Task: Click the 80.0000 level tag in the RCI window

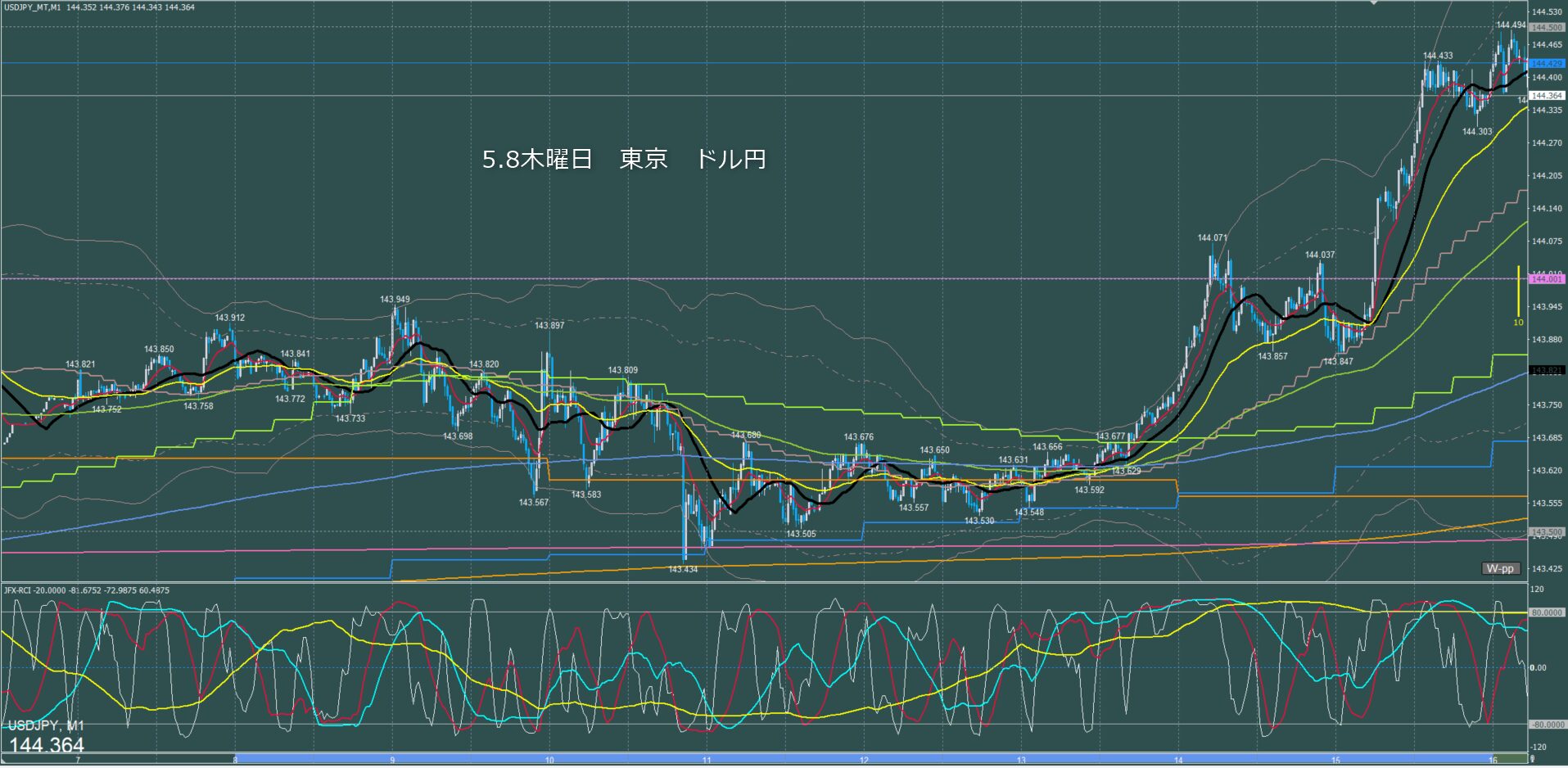Action: click(1547, 612)
